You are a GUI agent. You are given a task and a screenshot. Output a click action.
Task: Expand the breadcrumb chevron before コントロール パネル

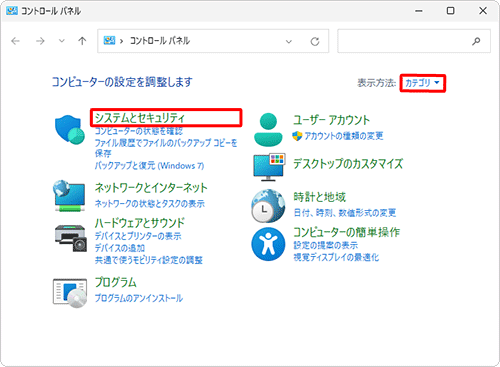coord(121,41)
